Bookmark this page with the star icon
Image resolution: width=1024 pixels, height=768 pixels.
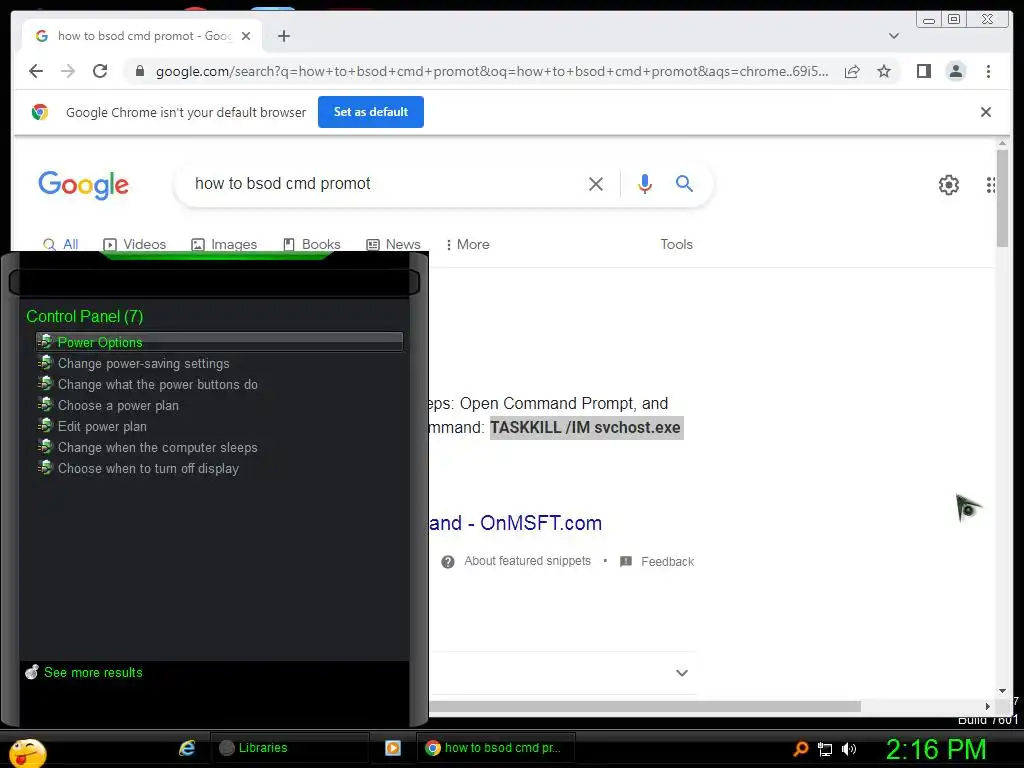pos(884,71)
